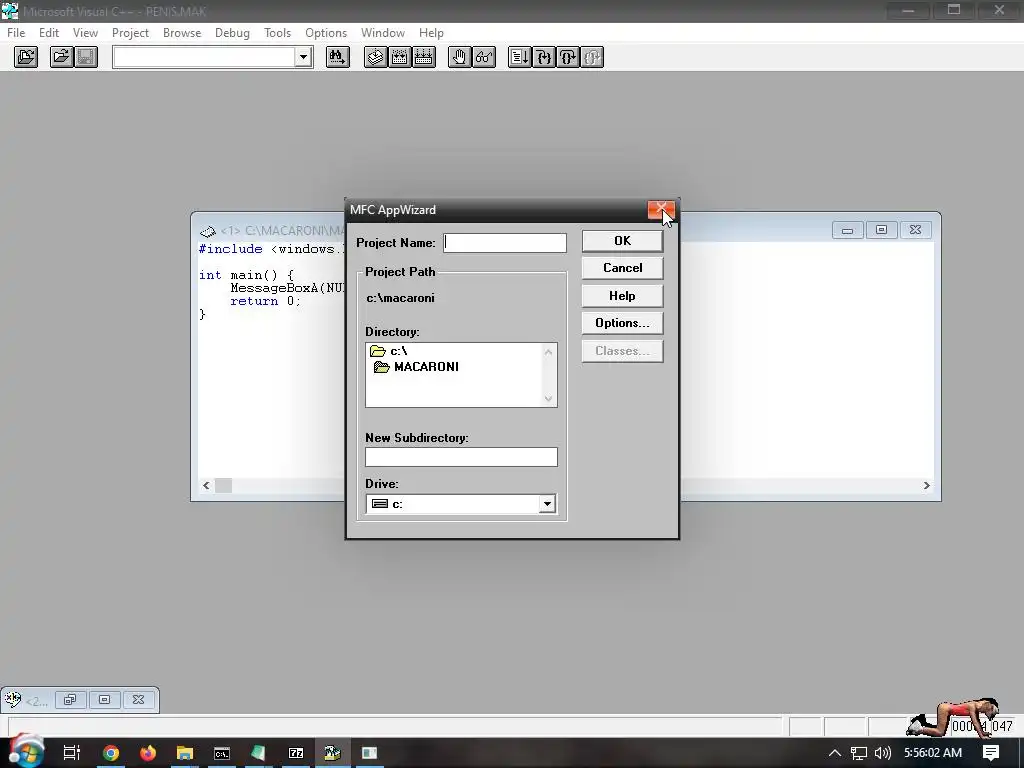Click the Options... button in AppWizard

coord(622,323)
